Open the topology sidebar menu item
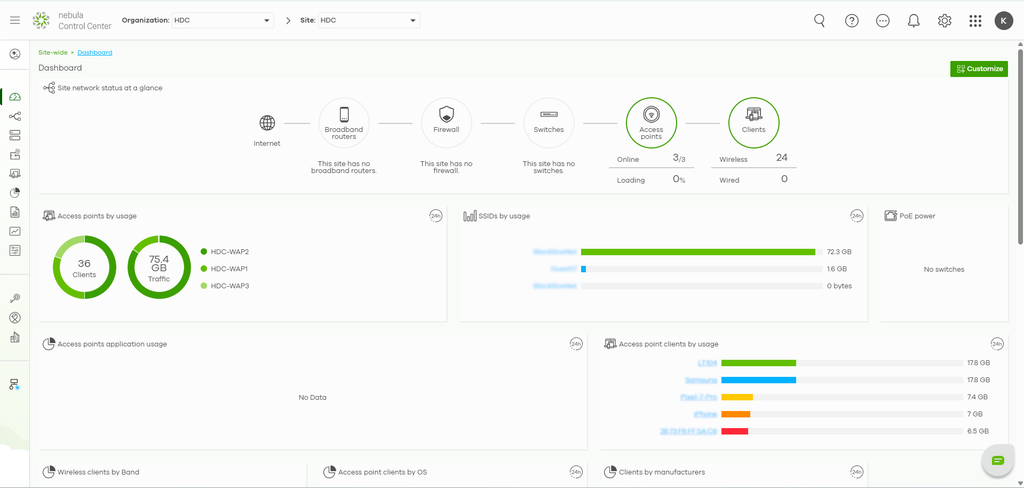 tap(15, 116)
